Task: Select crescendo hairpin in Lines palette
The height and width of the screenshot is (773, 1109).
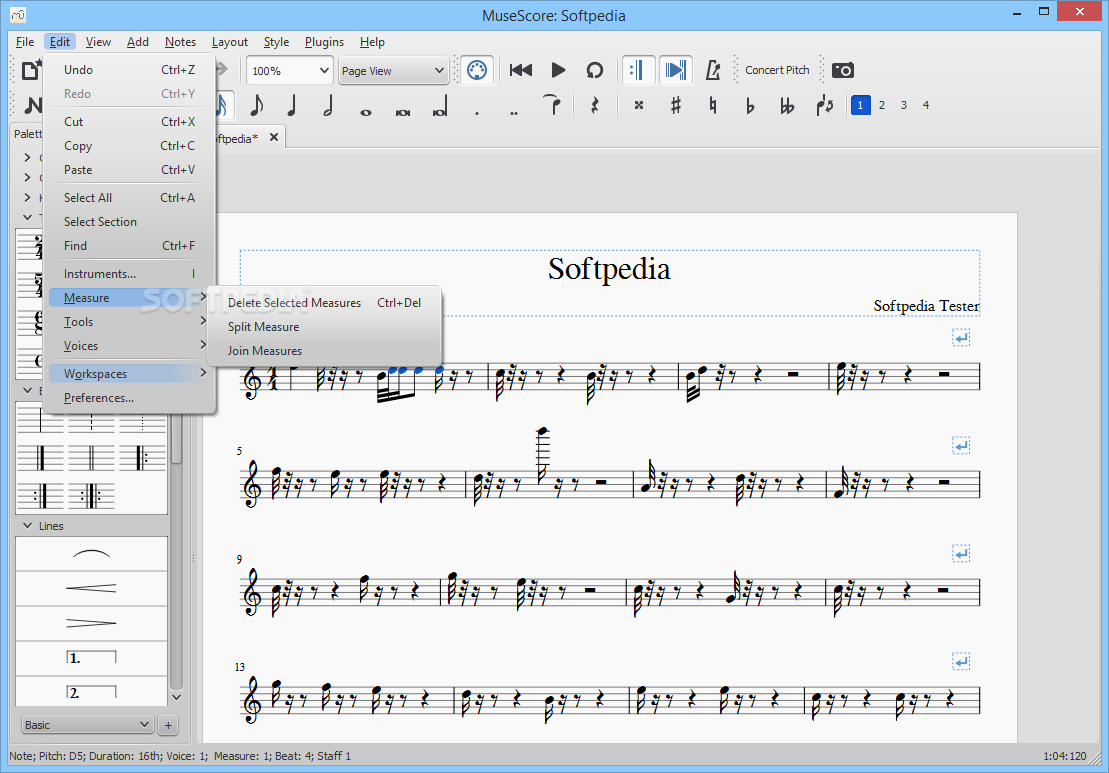Action: tap(91, 588)
